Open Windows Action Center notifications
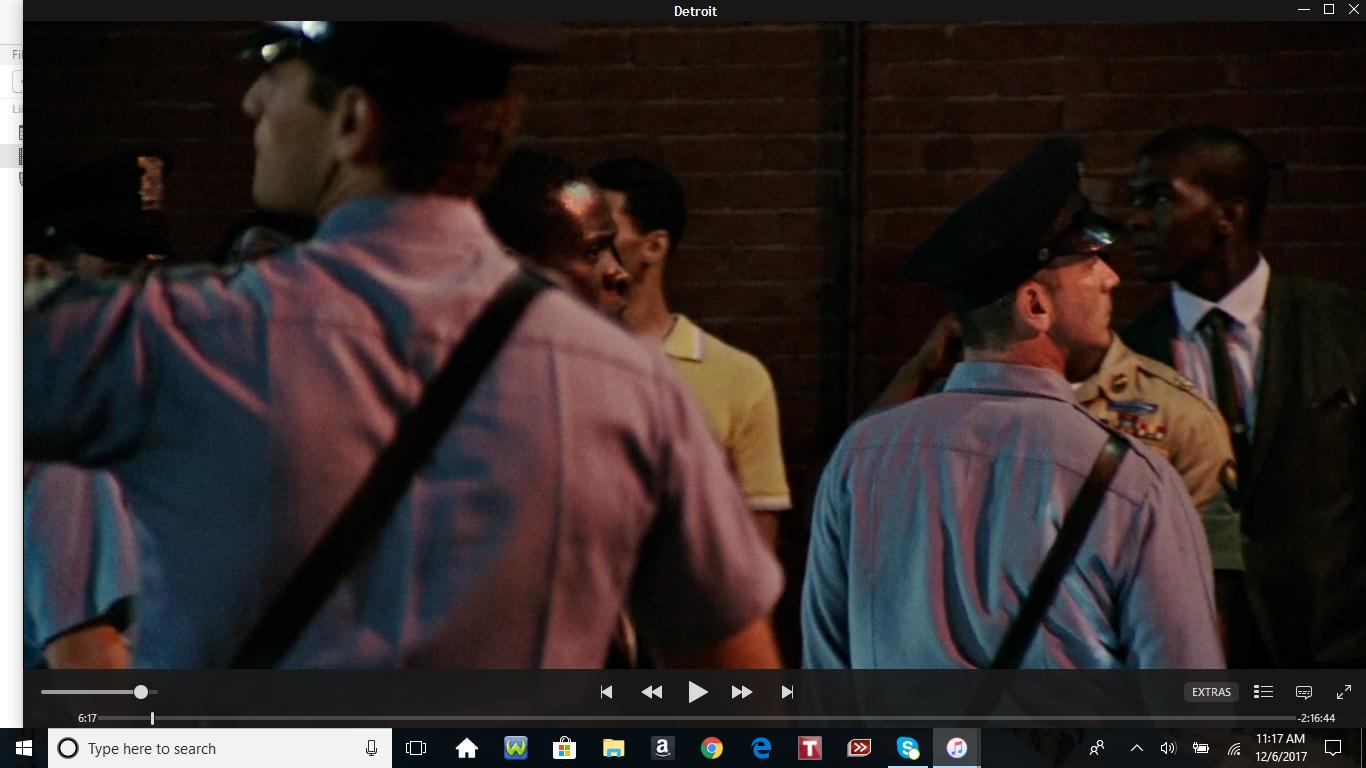The image size is (1366, 768). (x=1332, y=748)
